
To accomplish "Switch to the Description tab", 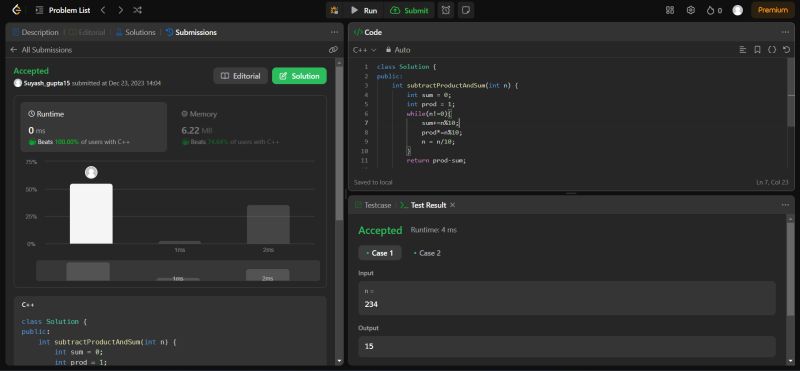I will click(x=35, y=32).
